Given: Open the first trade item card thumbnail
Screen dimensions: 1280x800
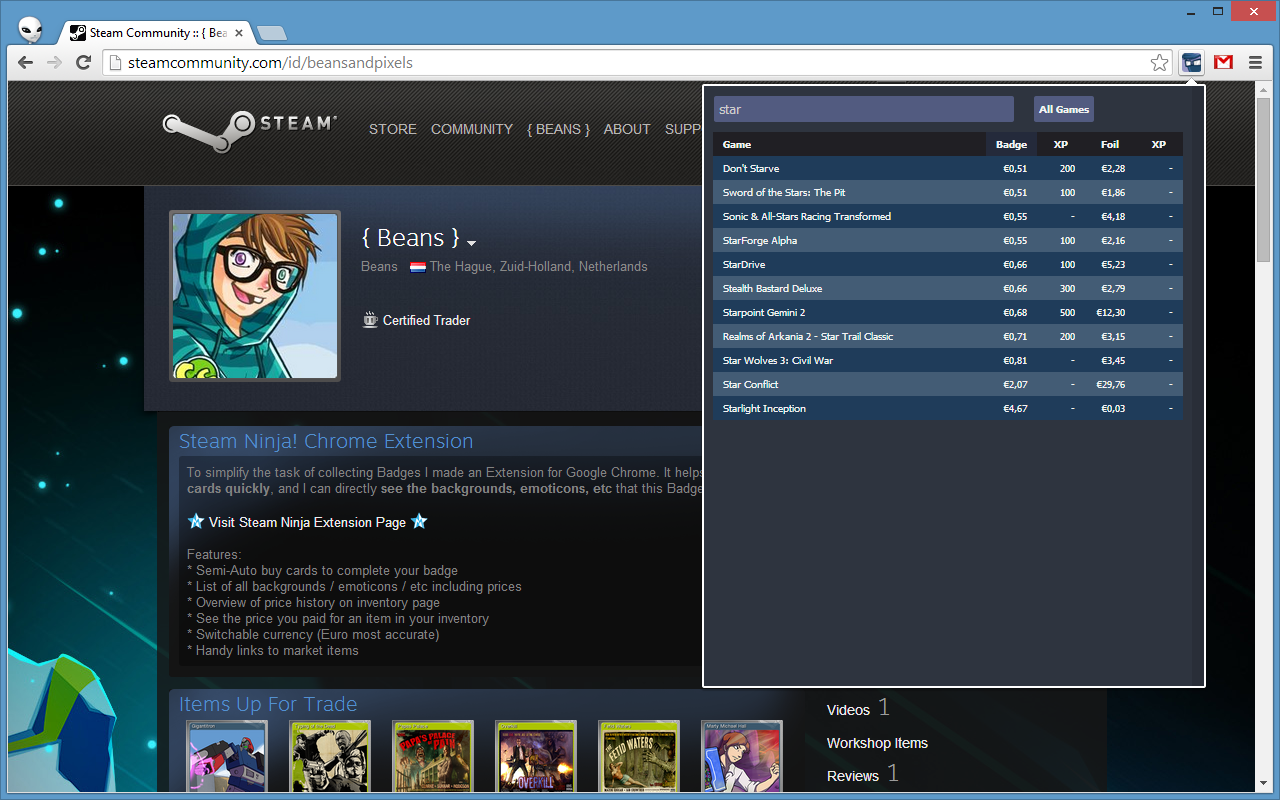Looking at the screenshot, I should pos(227,759).
